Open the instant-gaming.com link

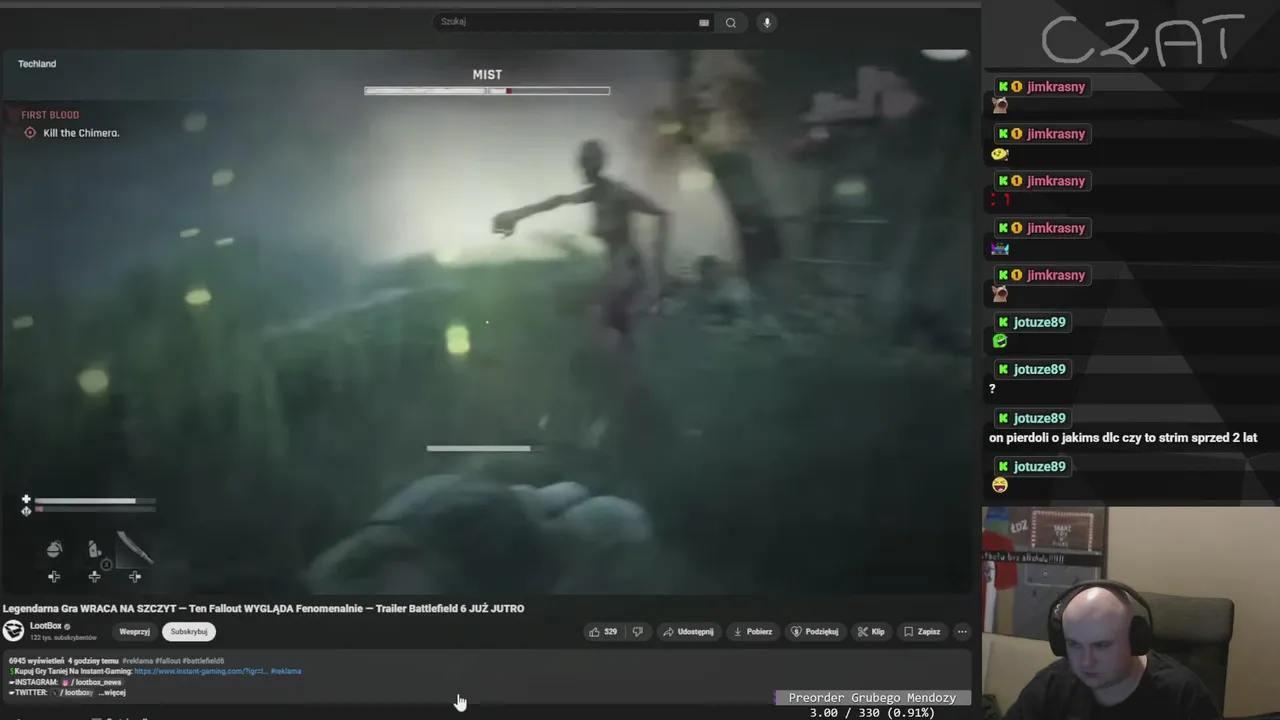(203, 671)
